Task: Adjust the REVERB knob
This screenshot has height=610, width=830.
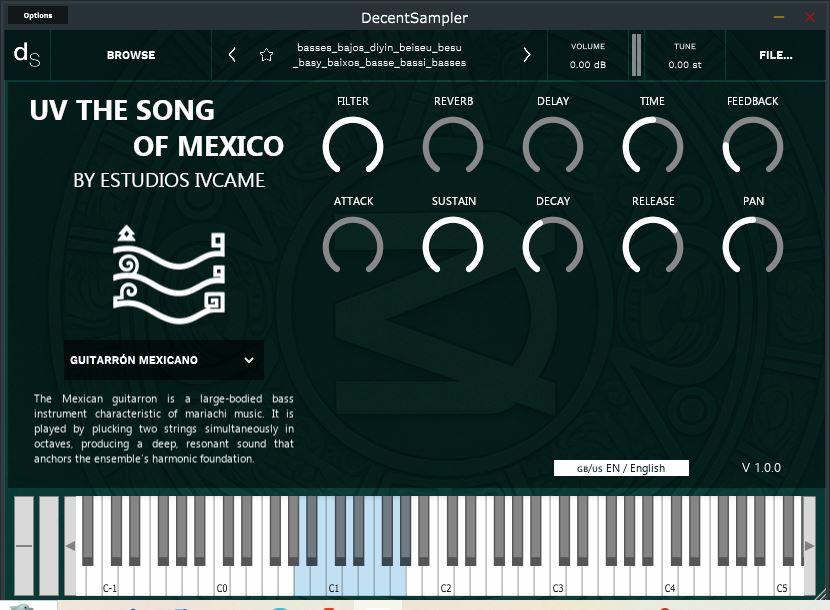Action: click(453, 147)
